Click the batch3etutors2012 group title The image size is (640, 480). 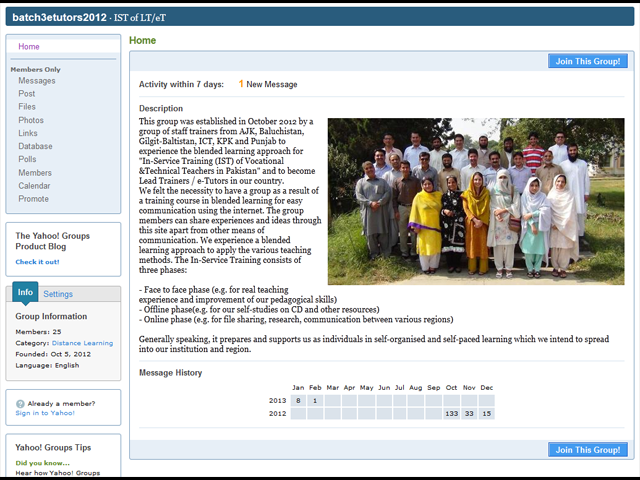59,17
